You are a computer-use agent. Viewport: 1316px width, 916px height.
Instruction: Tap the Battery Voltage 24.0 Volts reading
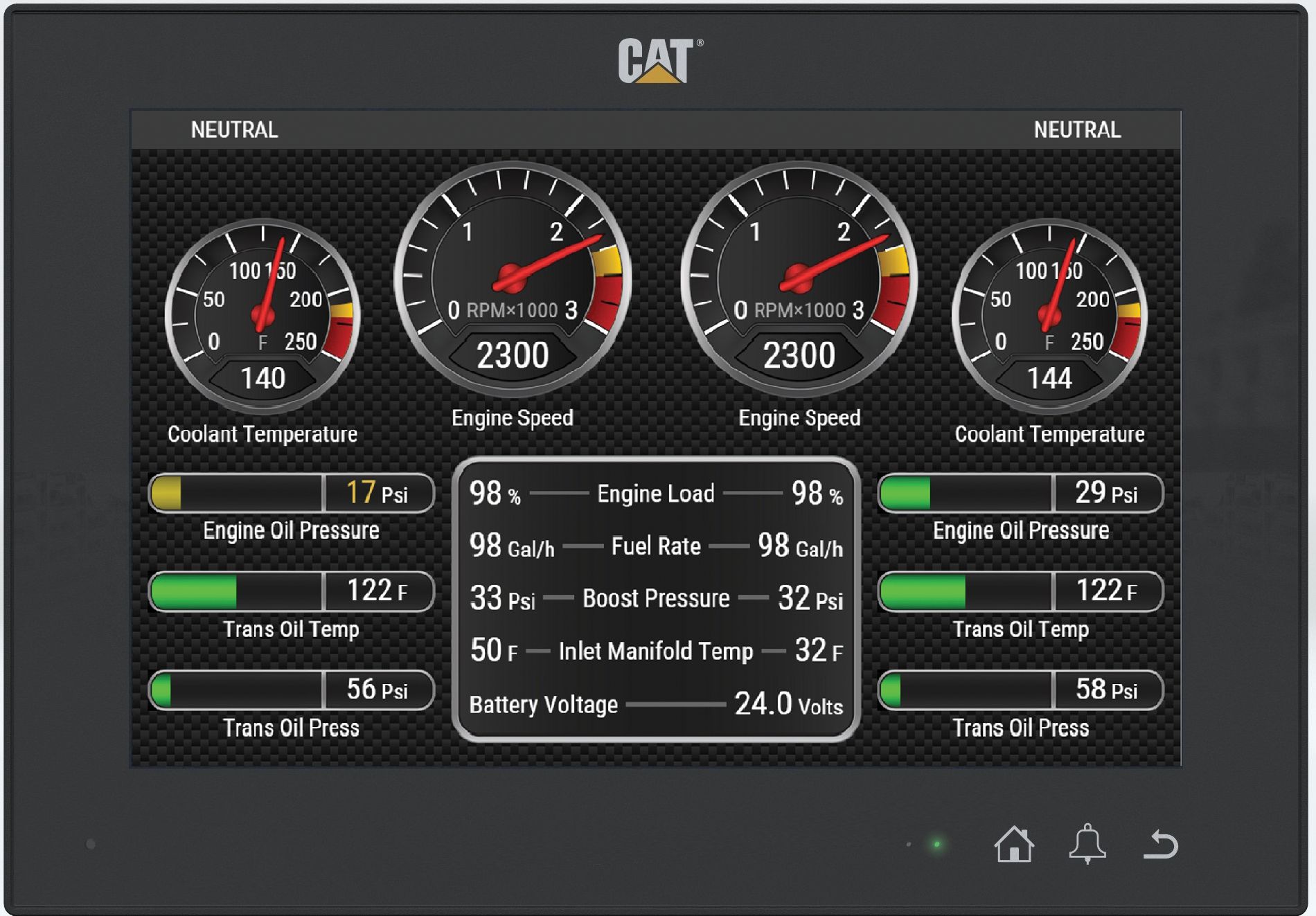[x=788, y=704]
